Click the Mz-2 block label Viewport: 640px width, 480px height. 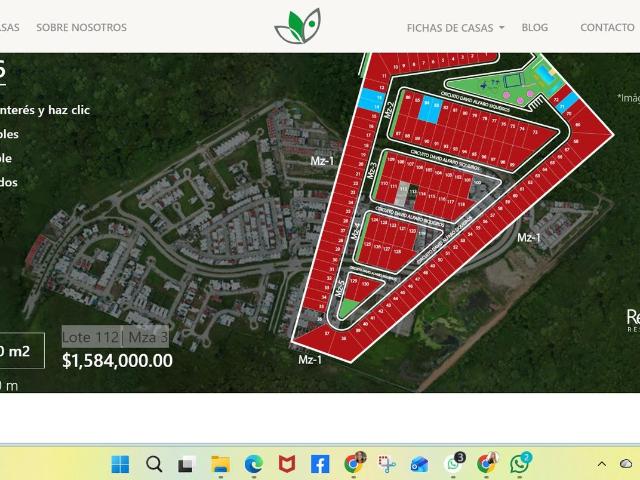[390, 110]
